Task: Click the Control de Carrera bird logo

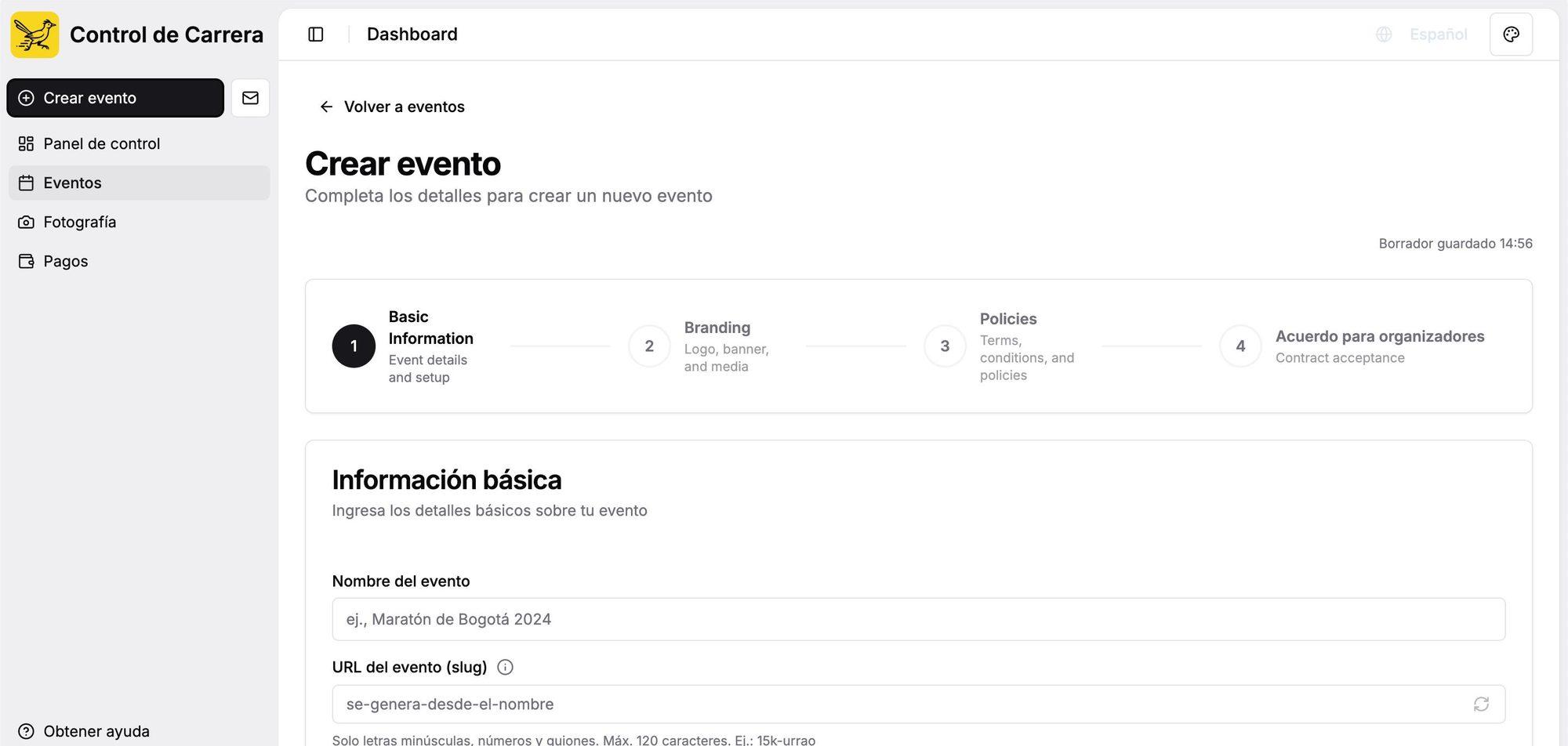Action: (34, 34)
